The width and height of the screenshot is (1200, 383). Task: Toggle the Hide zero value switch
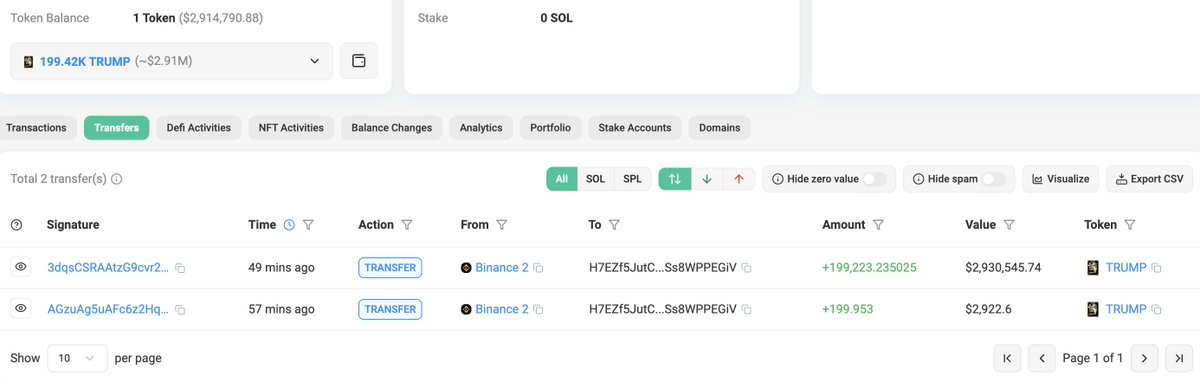[875, 179]
